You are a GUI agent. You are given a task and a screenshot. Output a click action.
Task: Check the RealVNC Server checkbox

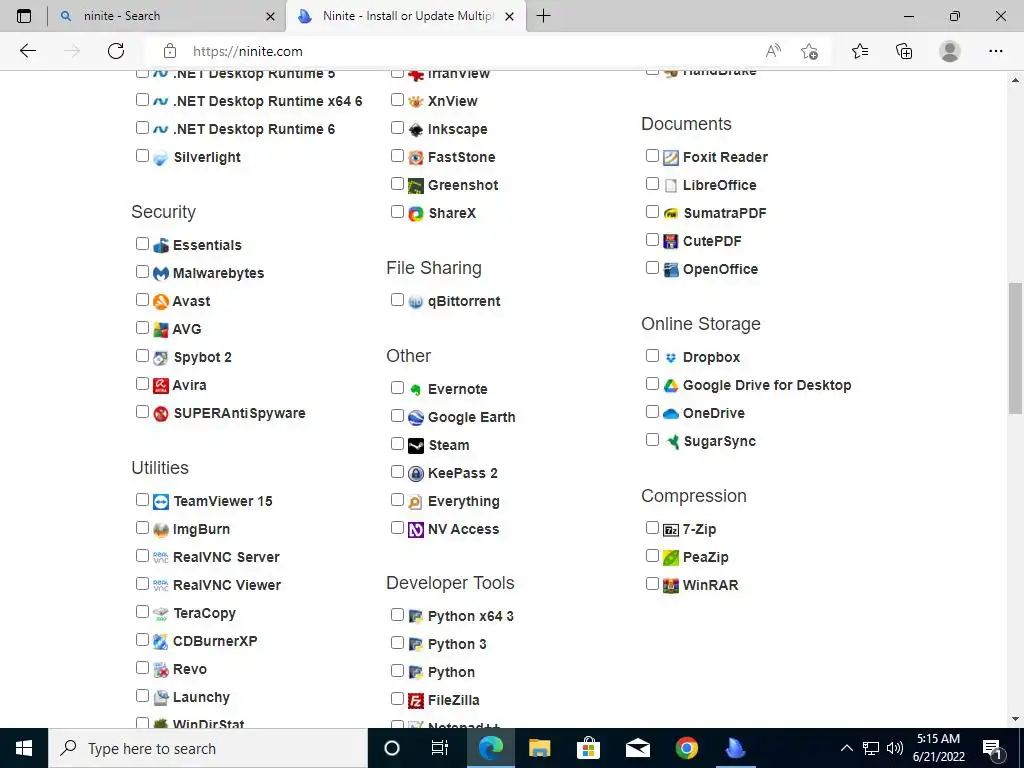point(142,556)
